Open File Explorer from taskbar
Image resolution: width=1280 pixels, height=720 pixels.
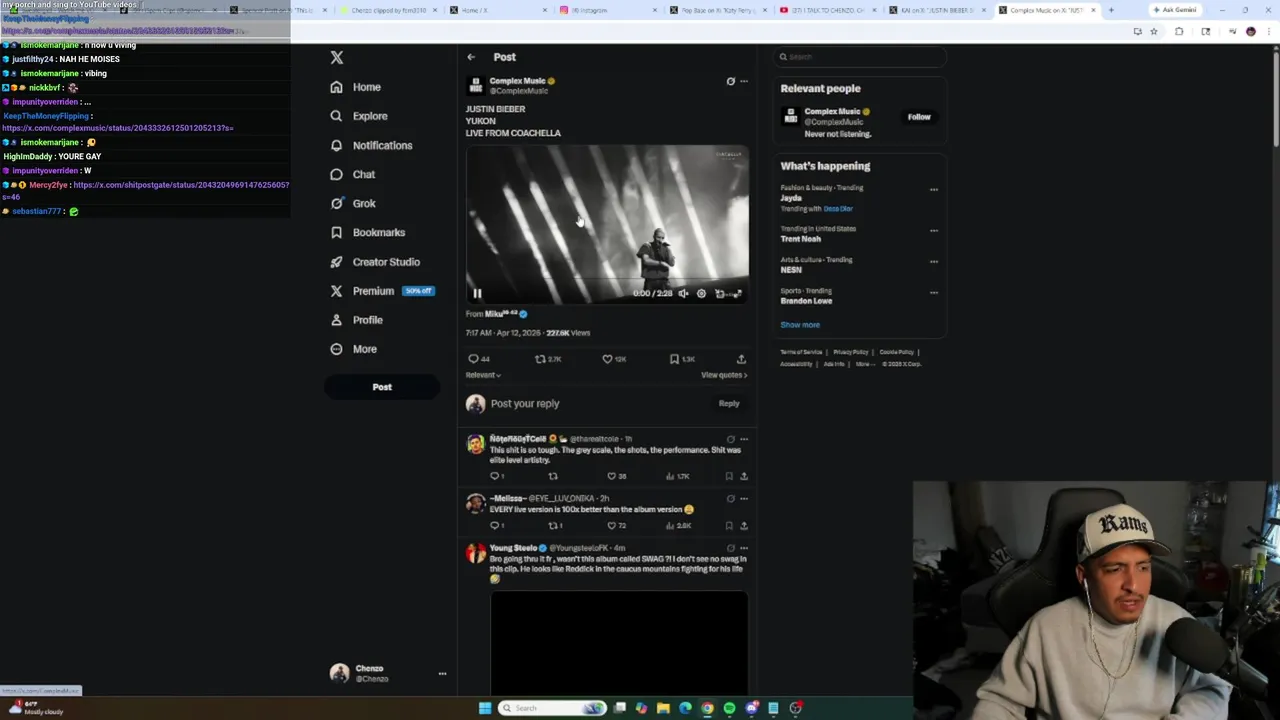click(663, 708)
